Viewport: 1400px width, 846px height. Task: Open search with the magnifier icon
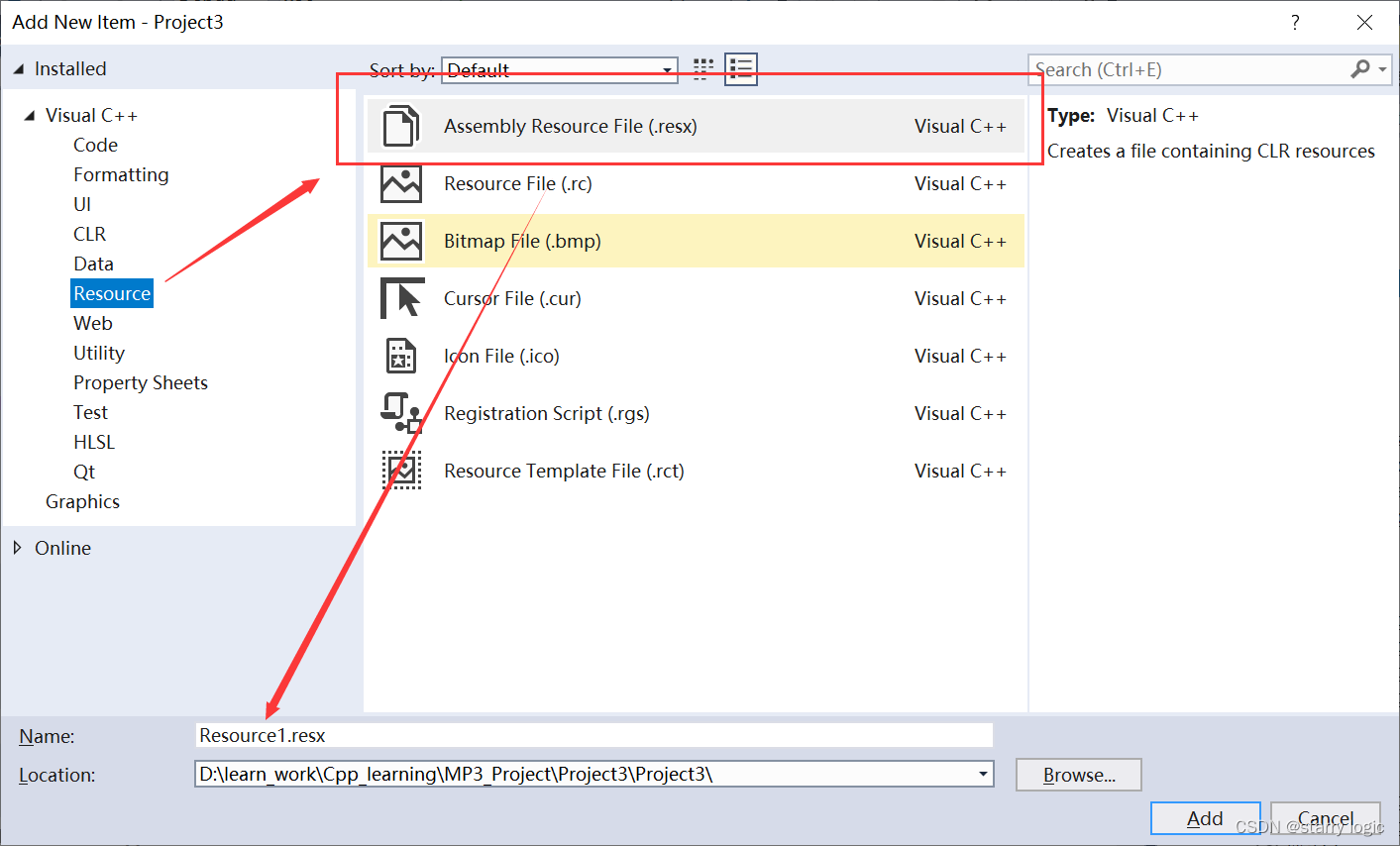pyautogui.click(x=1359, y=69)
